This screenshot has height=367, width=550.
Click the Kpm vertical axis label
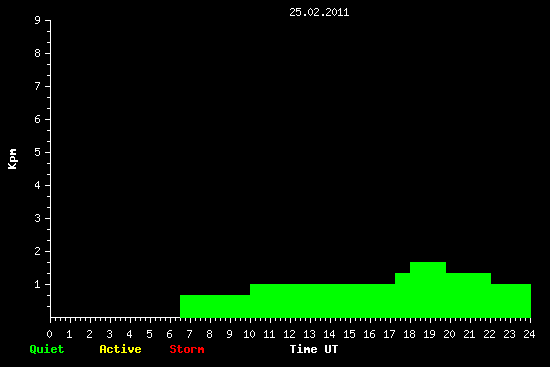click(x=13, y=159)
